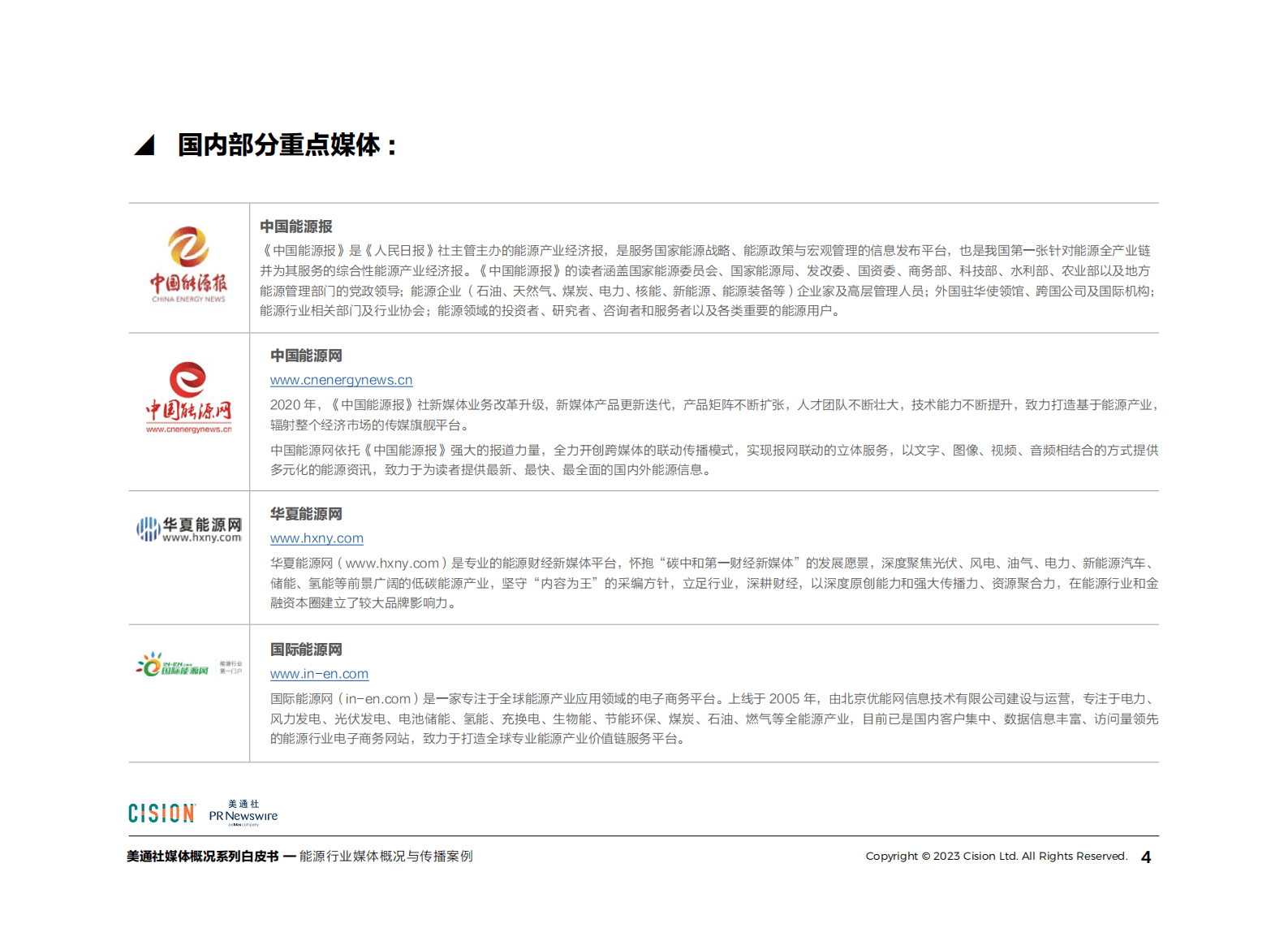
Task: Click the 华夏能源网 section title
Action: [x=306, y=514]
